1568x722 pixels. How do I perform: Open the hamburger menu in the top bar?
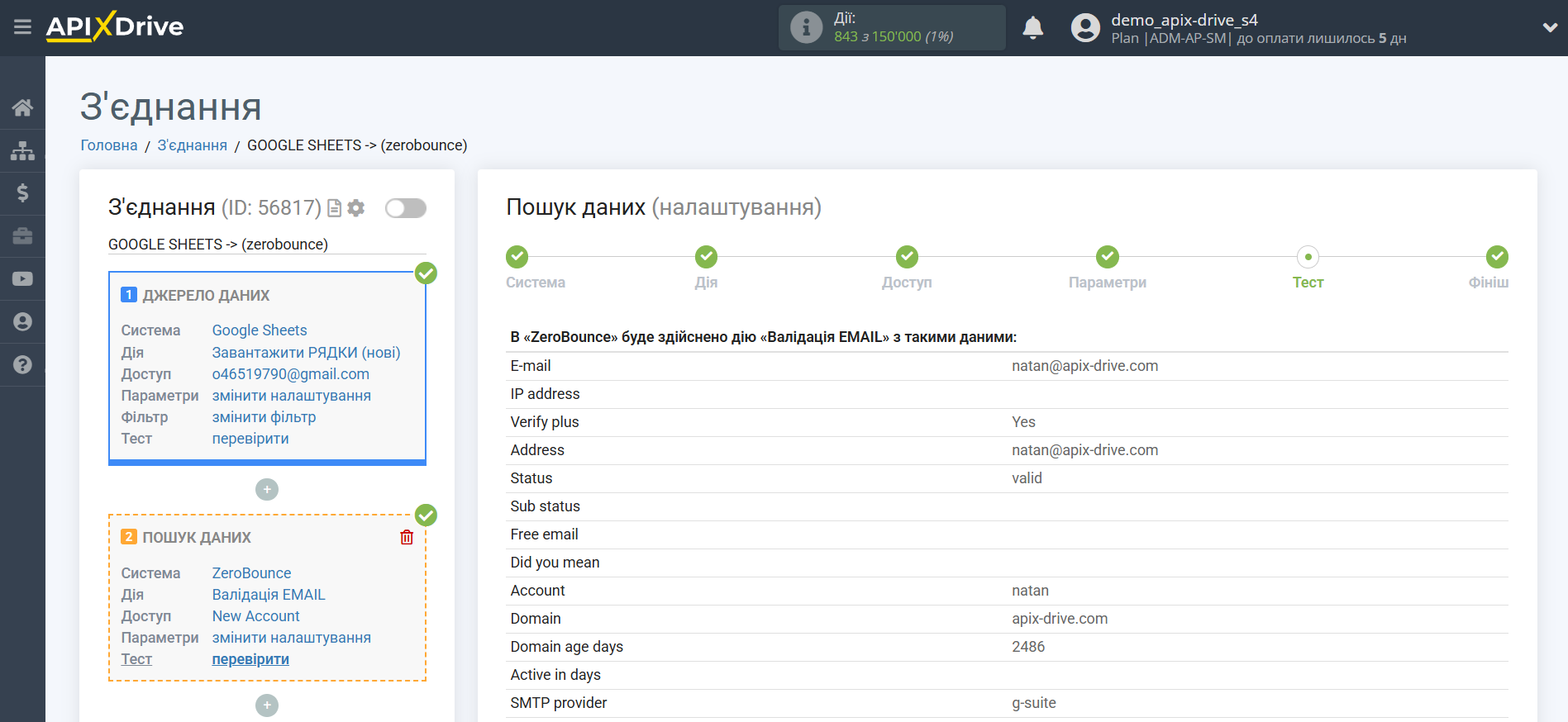pos(22,27)
